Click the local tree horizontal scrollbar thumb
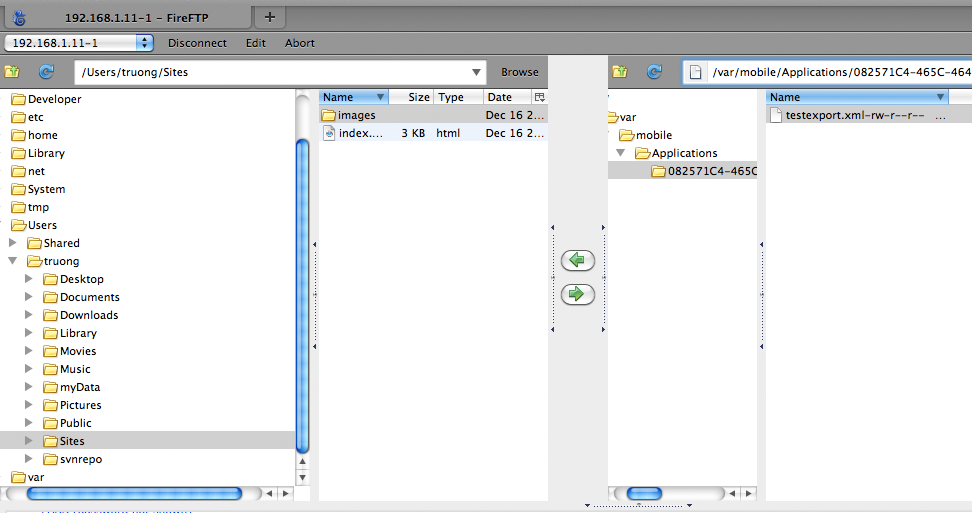This screenshot has height=513, width=972. coord(134,493)
